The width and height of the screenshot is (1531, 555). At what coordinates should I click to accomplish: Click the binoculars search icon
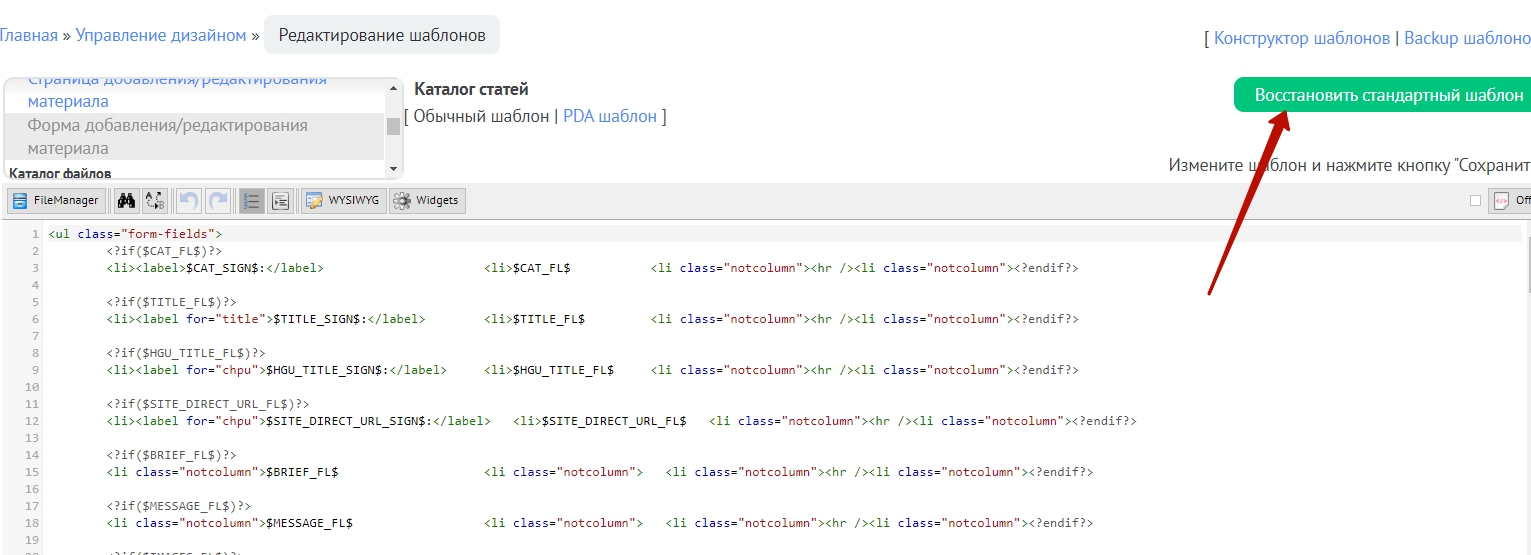[x=127, y=201]
